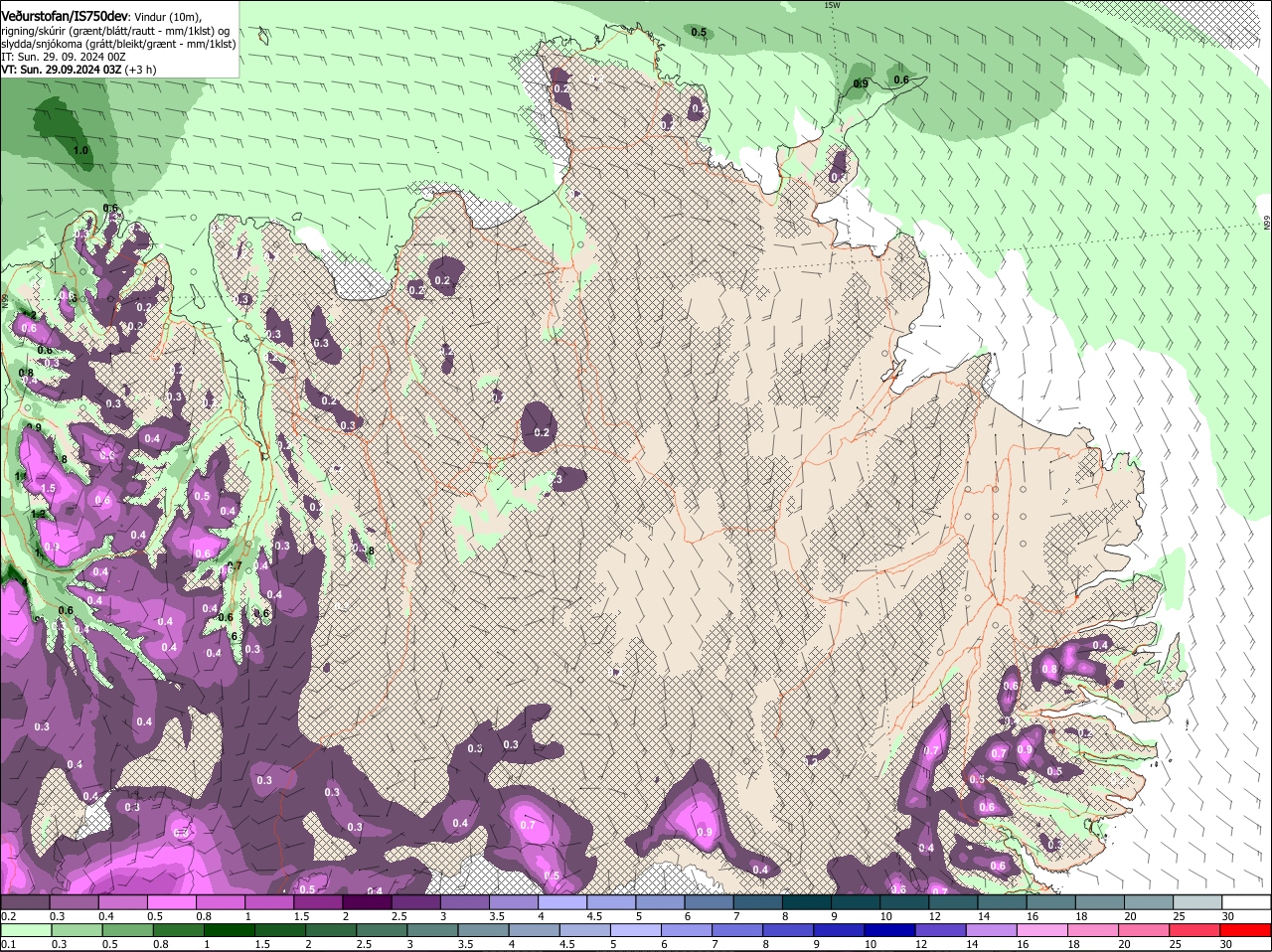1272x952 pixels.
Task: Click the Veðurstofan/IS750dev title text
Action: 65,16
